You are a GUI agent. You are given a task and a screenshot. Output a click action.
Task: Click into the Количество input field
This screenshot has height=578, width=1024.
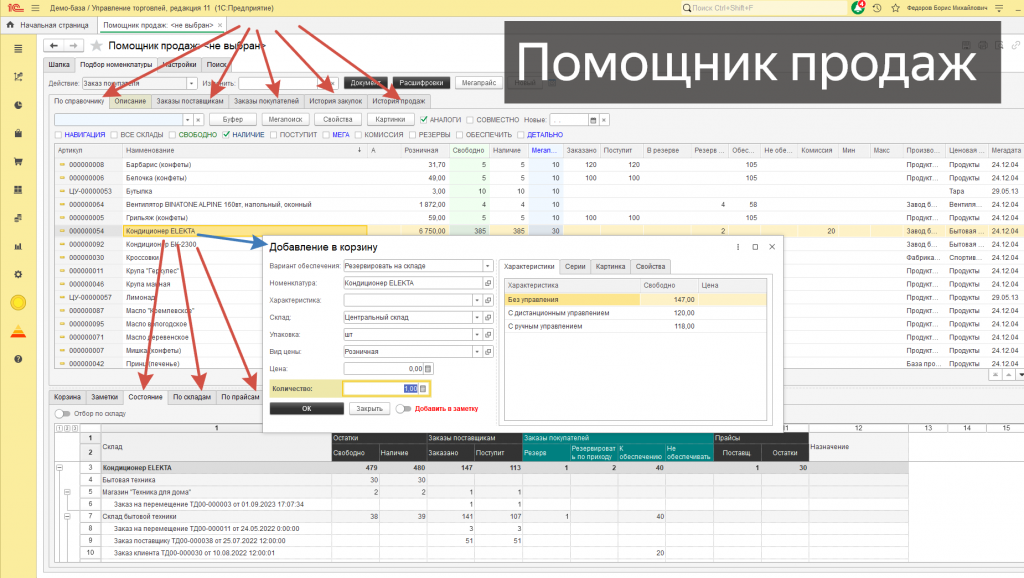[381, 389]
